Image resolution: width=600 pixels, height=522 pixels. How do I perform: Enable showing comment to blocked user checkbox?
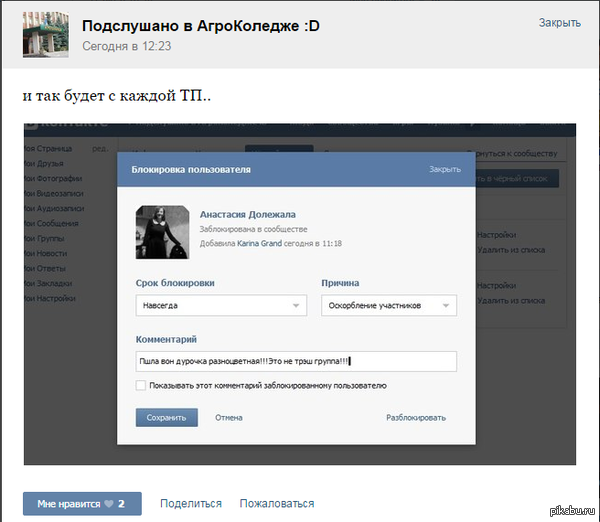141,385
